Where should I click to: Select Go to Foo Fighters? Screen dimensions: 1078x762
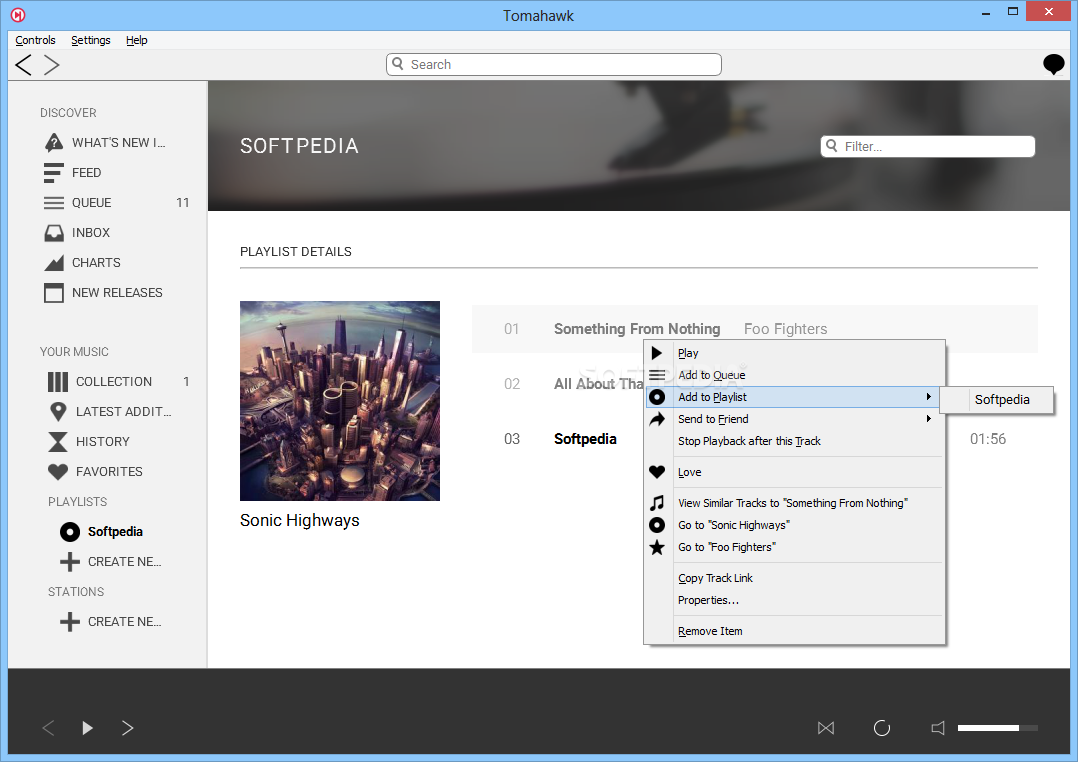(x=794, y=547)
